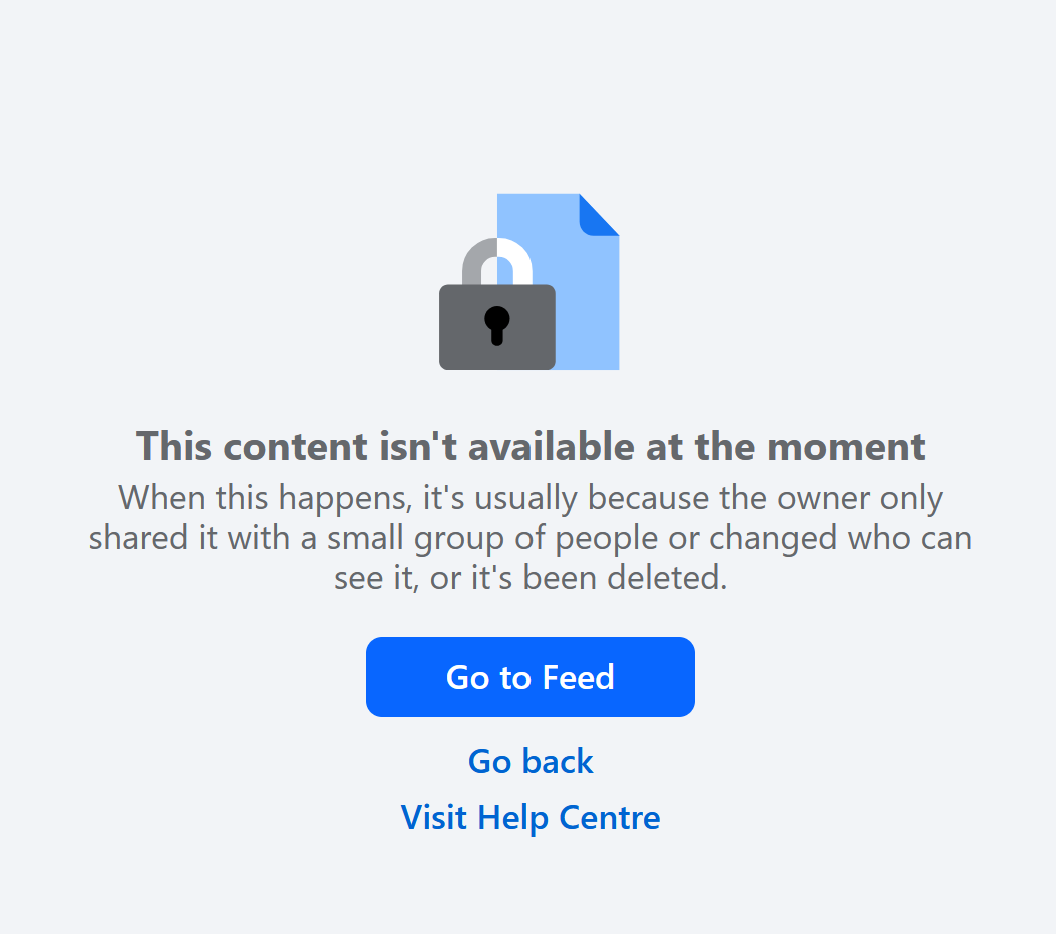Image resolution: width=1056 pixels, height=934 pixels.
Task: Click the black keyhole on the padlock
Action: point(497,325)
